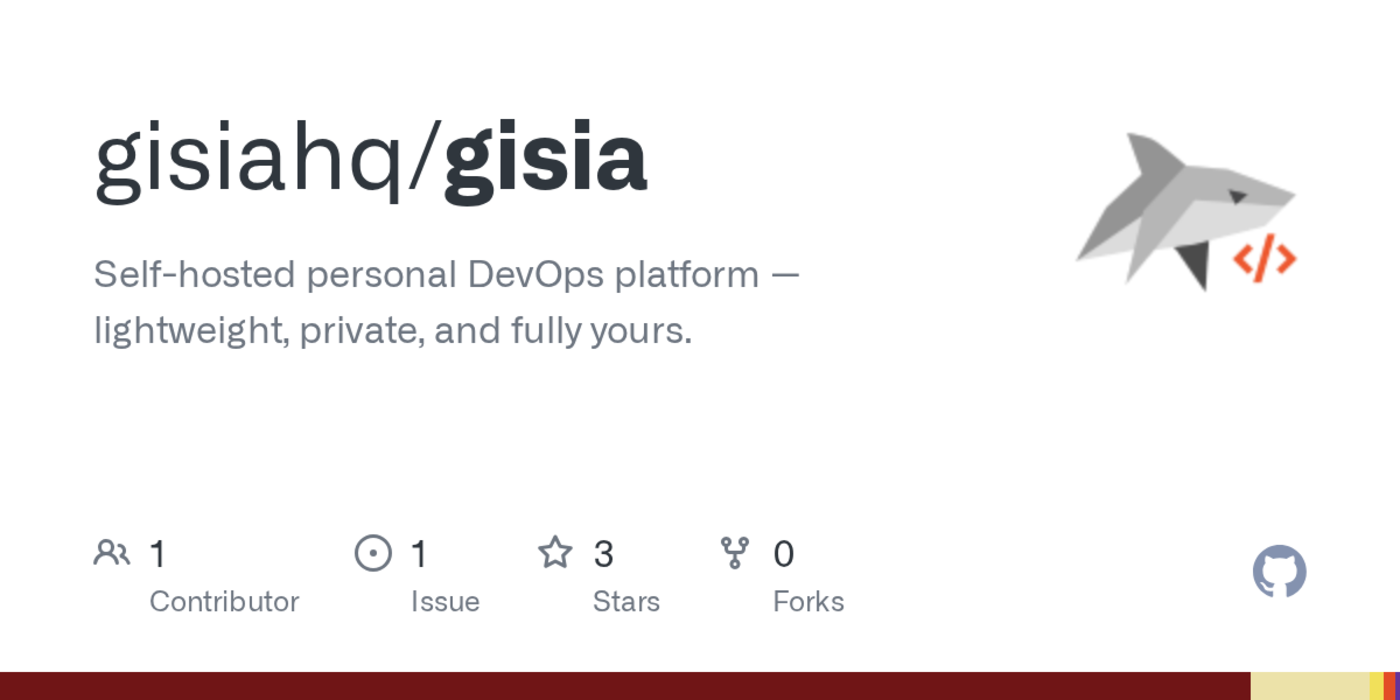Click the issue count number 1
The image size is (1400, 700).
coord(419,554)
